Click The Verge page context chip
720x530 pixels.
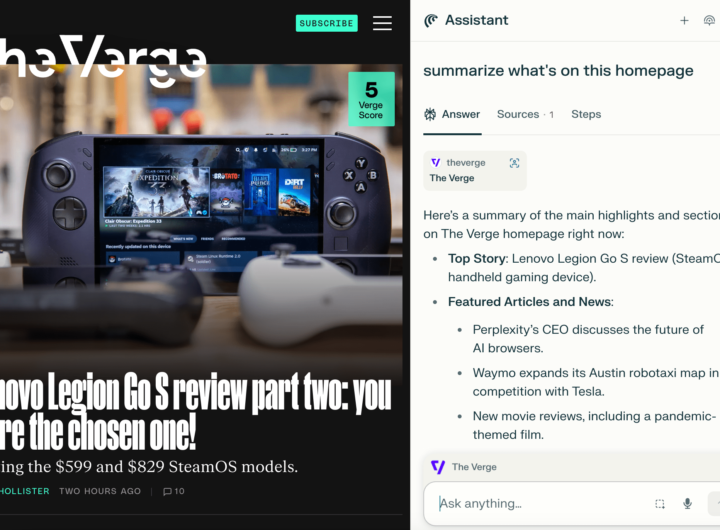(x=464, y=467)
